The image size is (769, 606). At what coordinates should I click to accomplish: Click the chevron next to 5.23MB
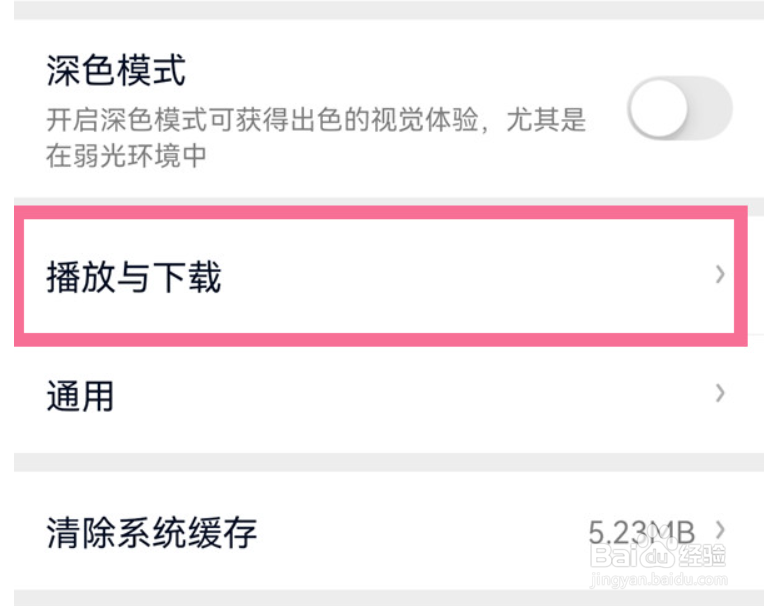(x=719, y=529)
